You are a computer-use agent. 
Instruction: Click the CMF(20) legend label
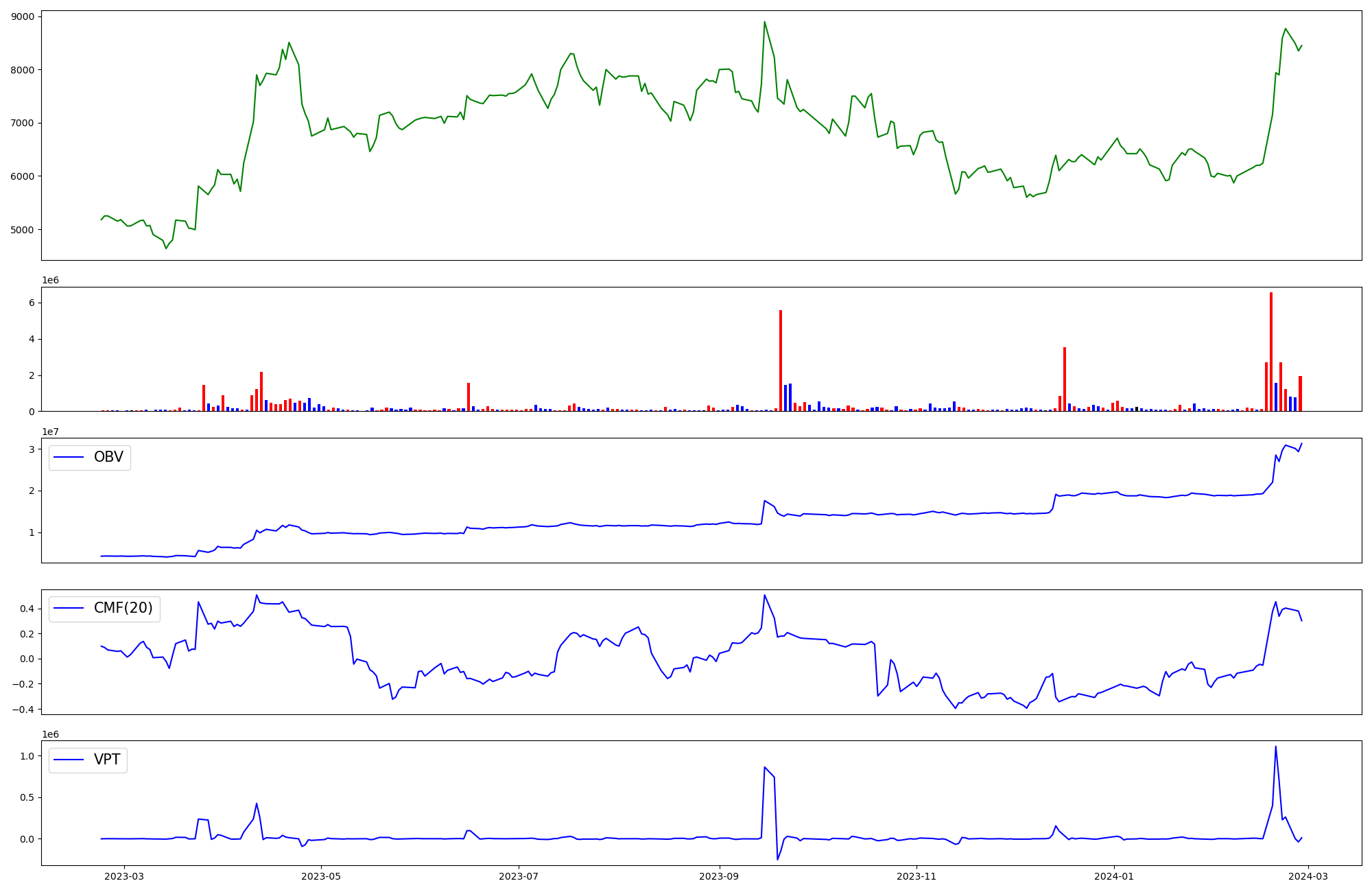click(123, 608)
